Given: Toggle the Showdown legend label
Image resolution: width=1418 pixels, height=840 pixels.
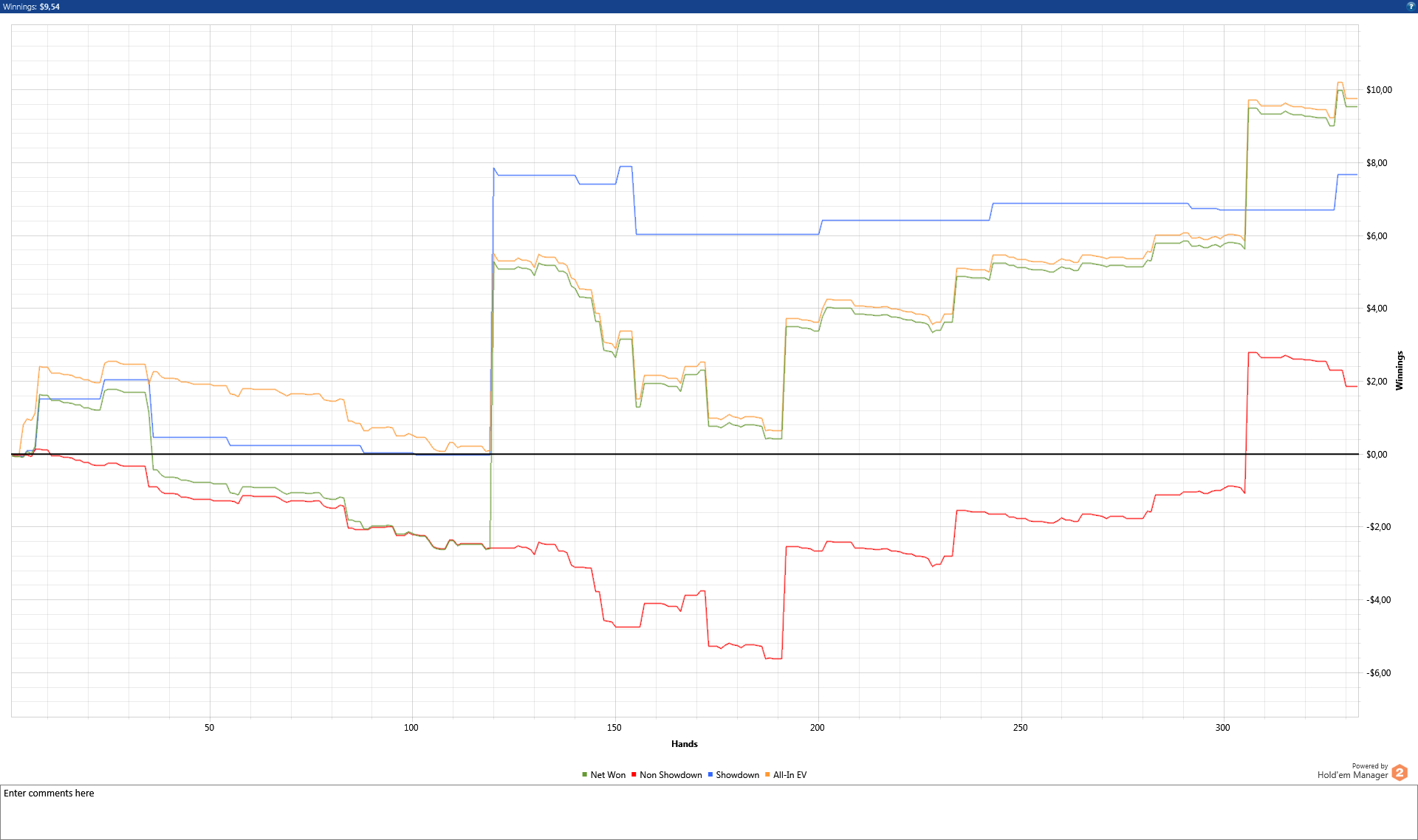Looking at the screenshot, I should 737,775.
